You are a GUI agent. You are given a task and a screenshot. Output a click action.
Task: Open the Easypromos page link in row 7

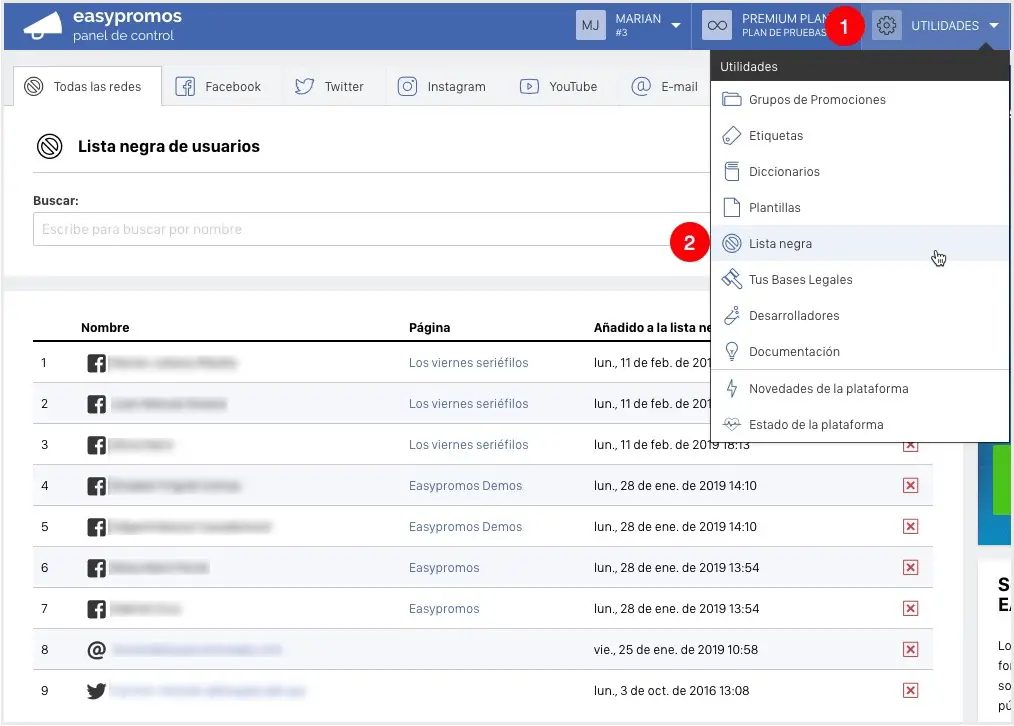pos(444,609)
